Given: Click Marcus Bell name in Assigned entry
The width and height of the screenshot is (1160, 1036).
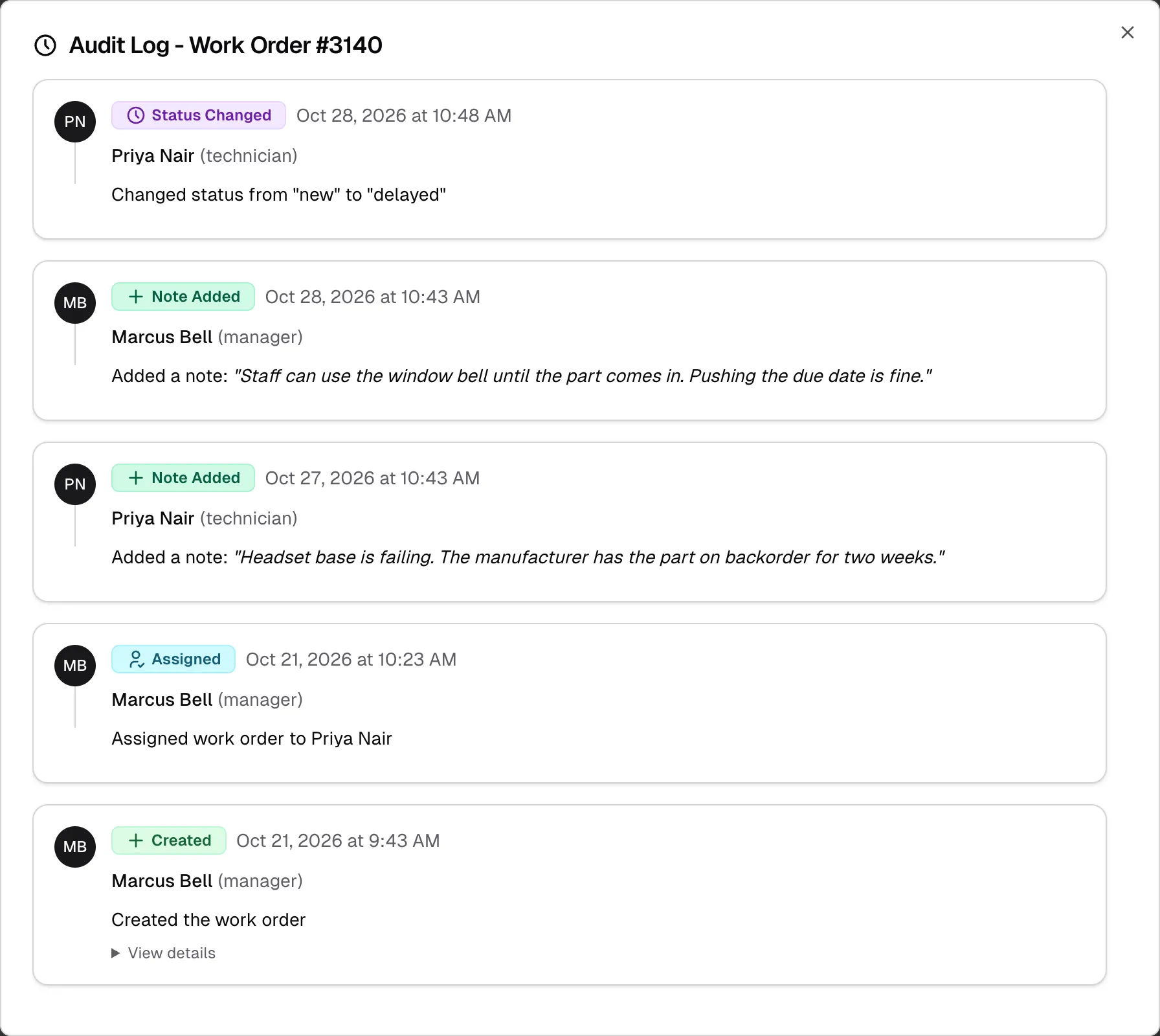Looking at the screenshot, I should pos(162,700).
